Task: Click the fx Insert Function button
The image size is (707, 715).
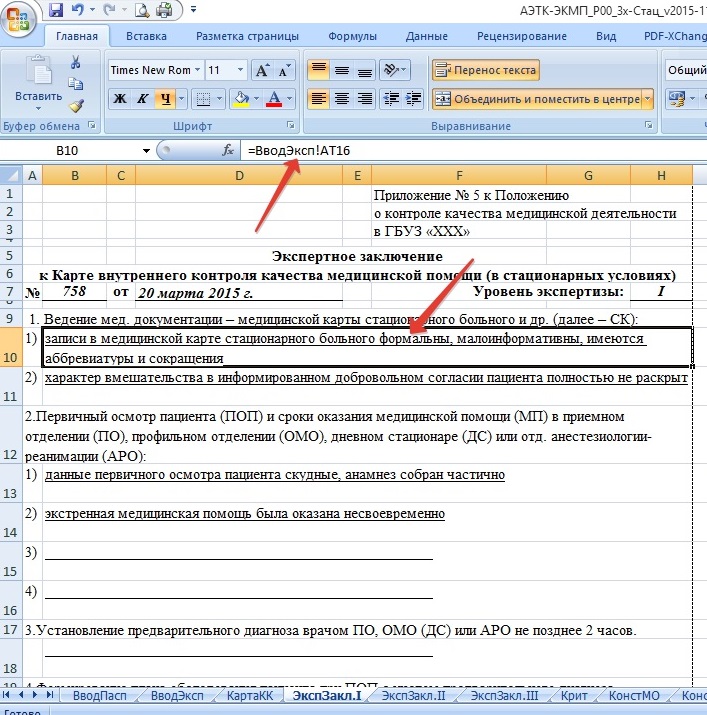Action: [x=228, y=150]
